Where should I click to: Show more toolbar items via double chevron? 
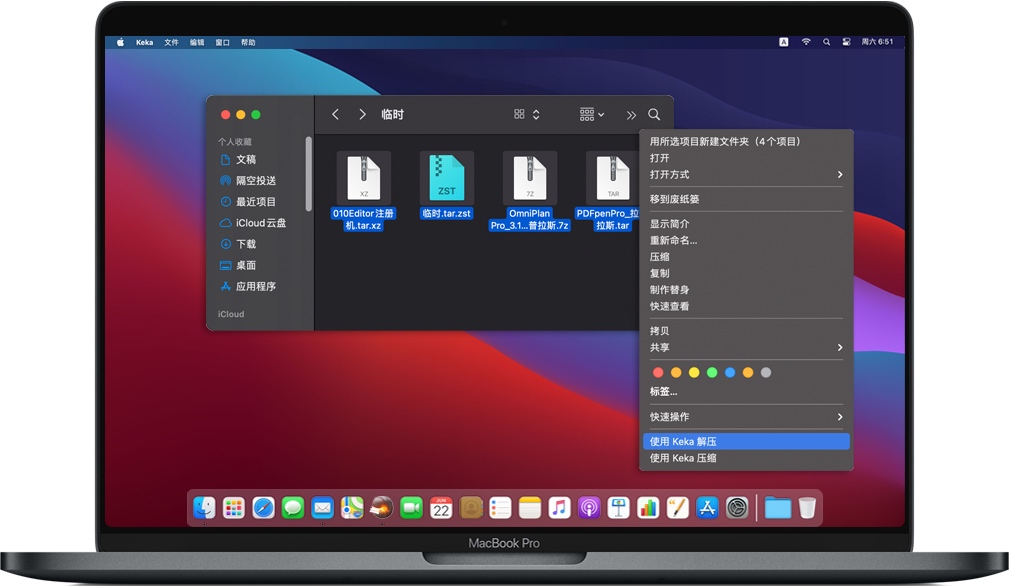tap(631, 115)
